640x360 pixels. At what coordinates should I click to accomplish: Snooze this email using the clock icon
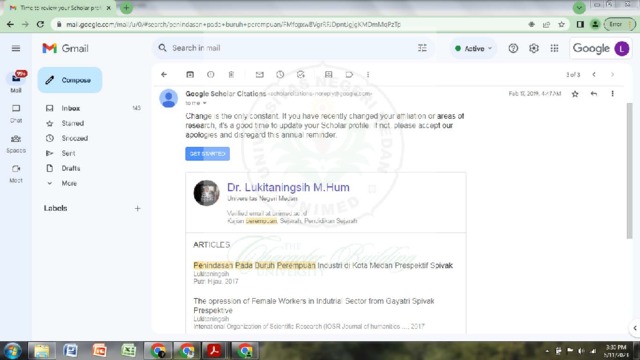point(280,74)
